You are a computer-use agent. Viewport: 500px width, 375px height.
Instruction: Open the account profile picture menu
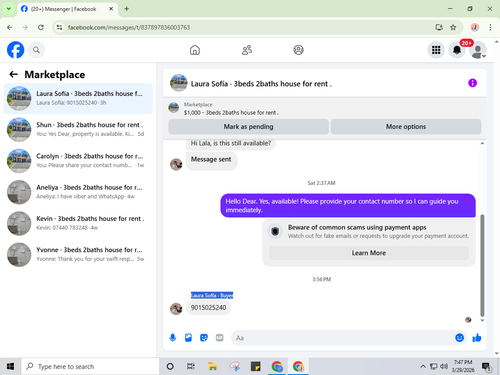pos(478,50)
